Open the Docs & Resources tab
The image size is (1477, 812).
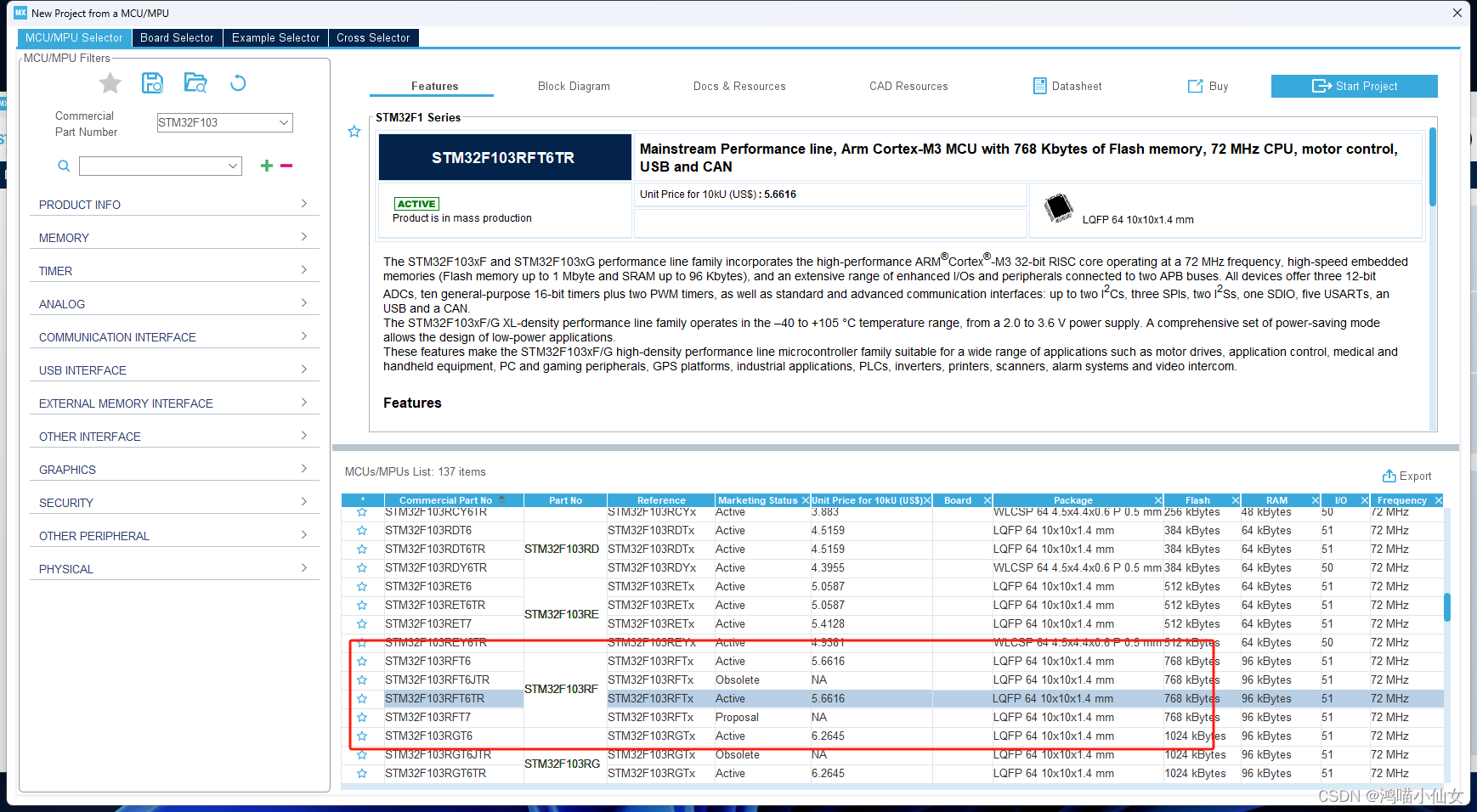(739, 86)
